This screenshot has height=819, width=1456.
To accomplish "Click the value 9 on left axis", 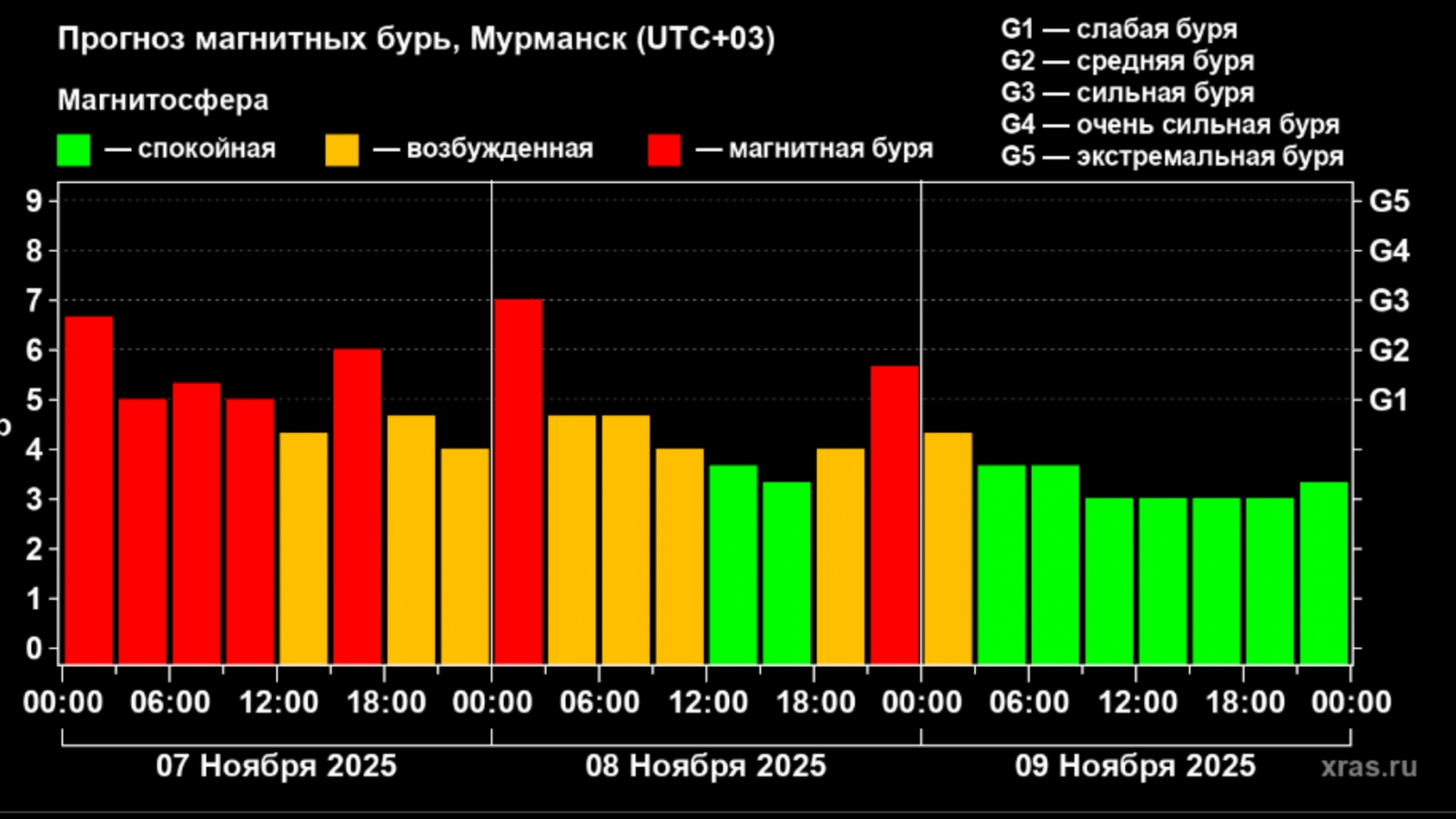I will 34,201.
